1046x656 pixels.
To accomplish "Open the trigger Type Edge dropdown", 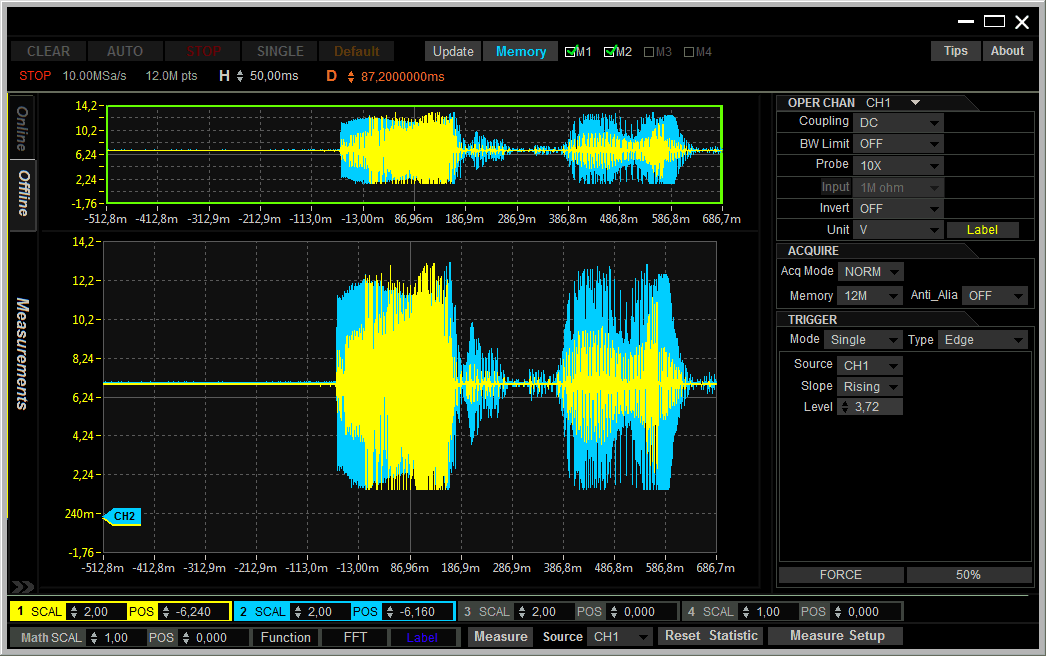I will 983,340.
